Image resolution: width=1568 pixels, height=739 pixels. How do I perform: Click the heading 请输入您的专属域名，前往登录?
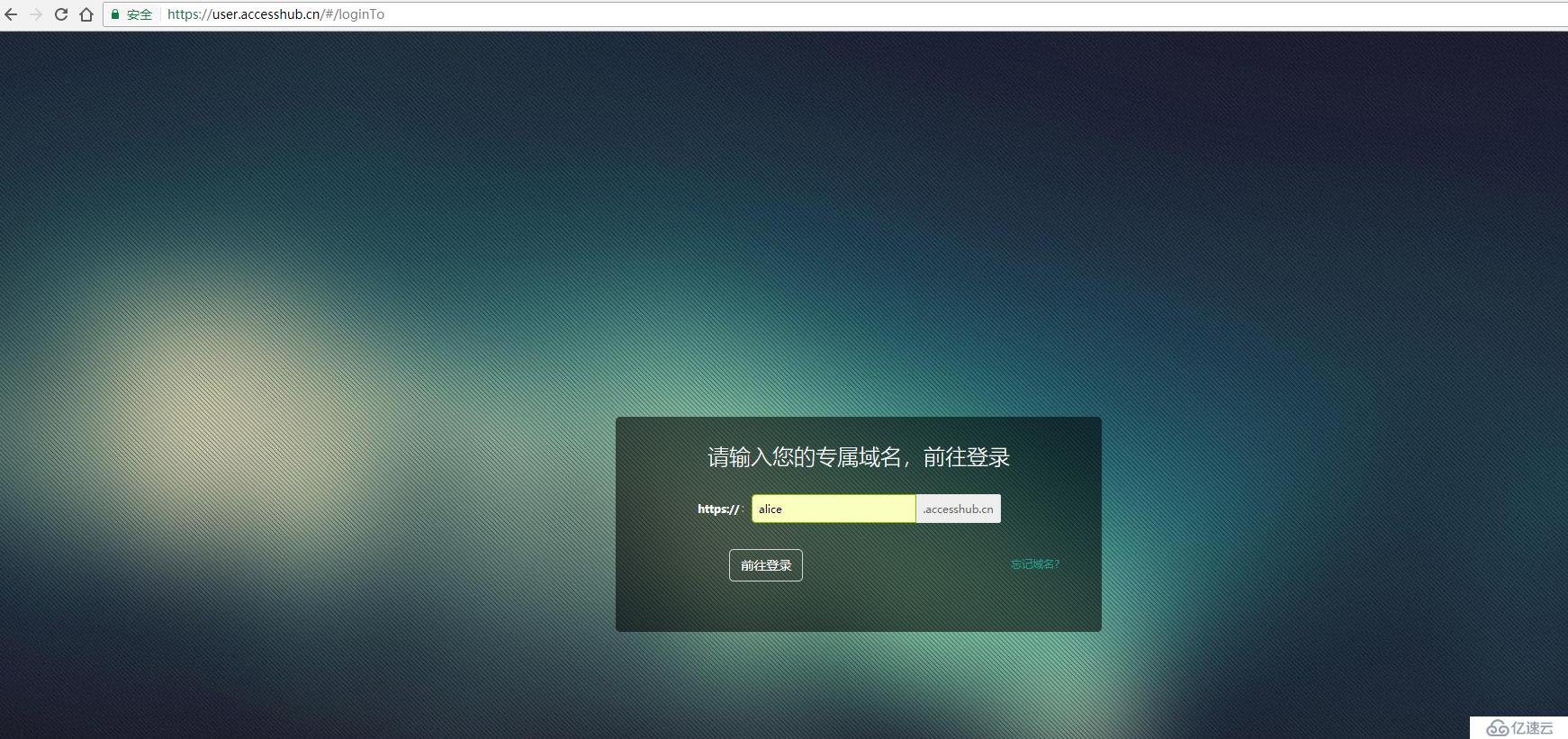click(859, 457)
